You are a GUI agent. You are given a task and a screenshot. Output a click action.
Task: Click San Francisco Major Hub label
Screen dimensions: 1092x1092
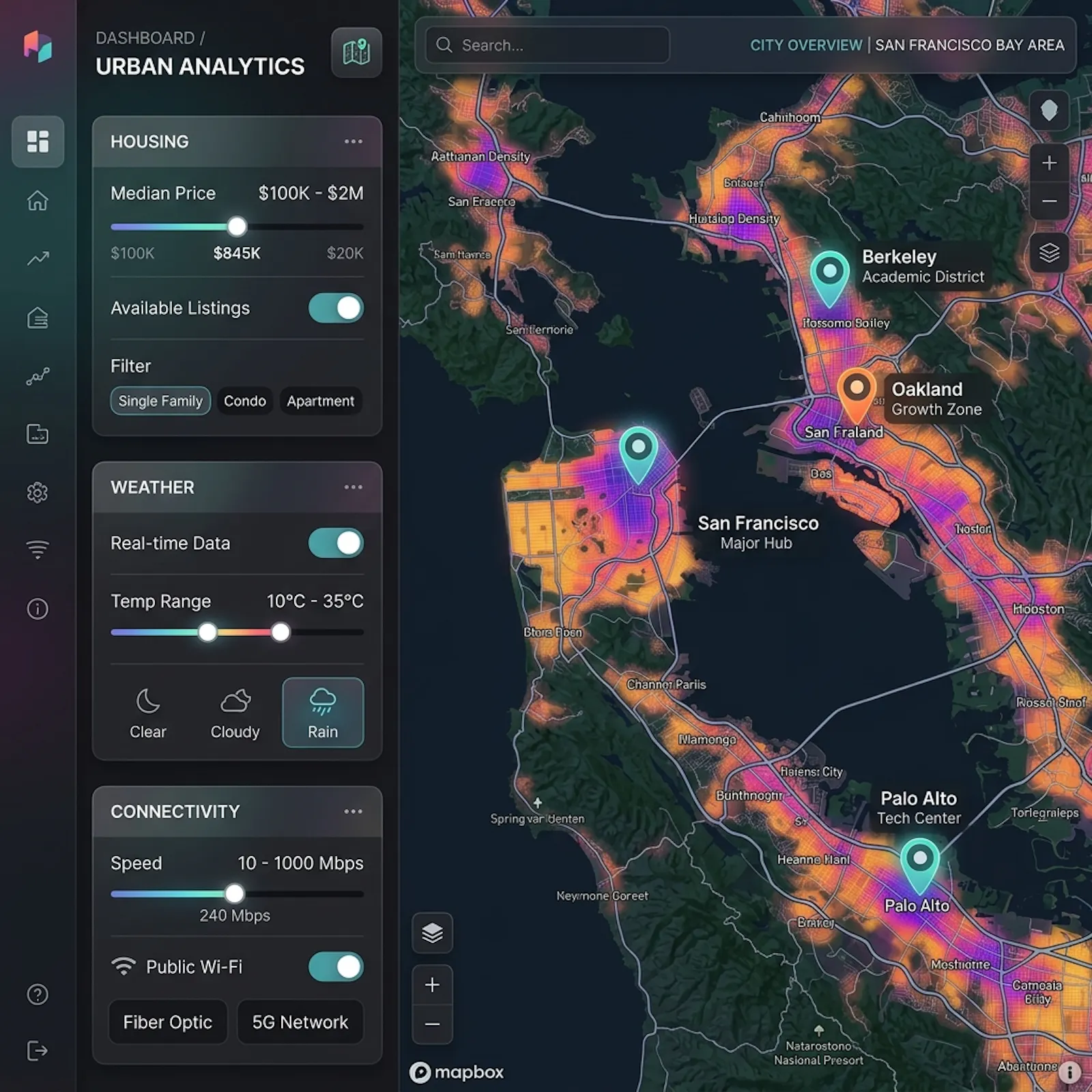pyautogui.click(x=758, y=533)
